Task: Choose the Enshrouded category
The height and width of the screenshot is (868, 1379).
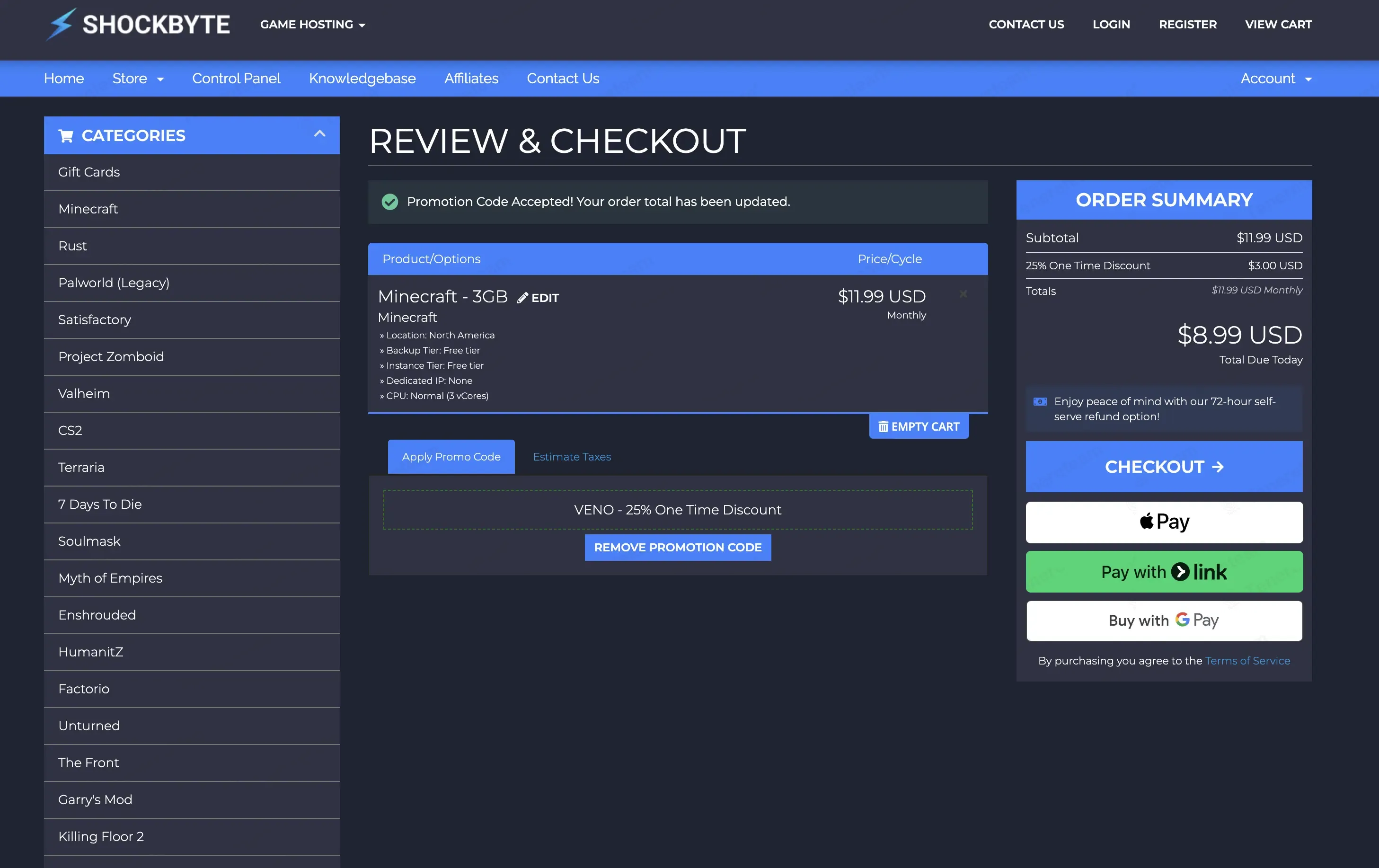Action: click(x=192, y=615)
